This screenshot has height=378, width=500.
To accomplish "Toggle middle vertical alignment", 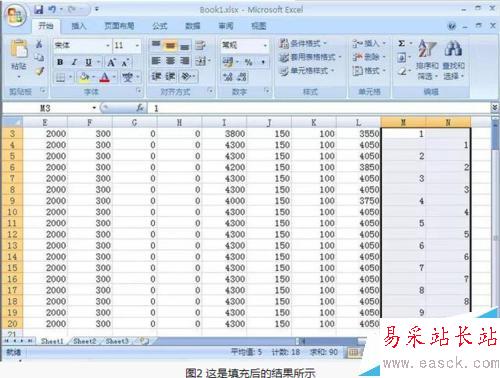I will tap(170, 45).
